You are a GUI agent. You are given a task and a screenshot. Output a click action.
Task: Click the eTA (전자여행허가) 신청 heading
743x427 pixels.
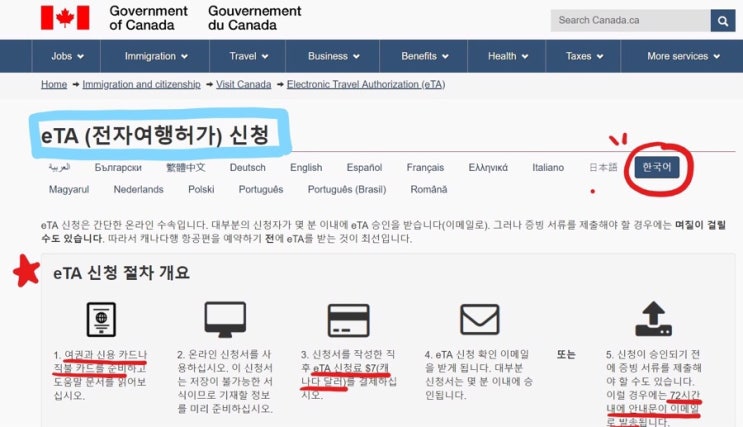click(155, 136)
